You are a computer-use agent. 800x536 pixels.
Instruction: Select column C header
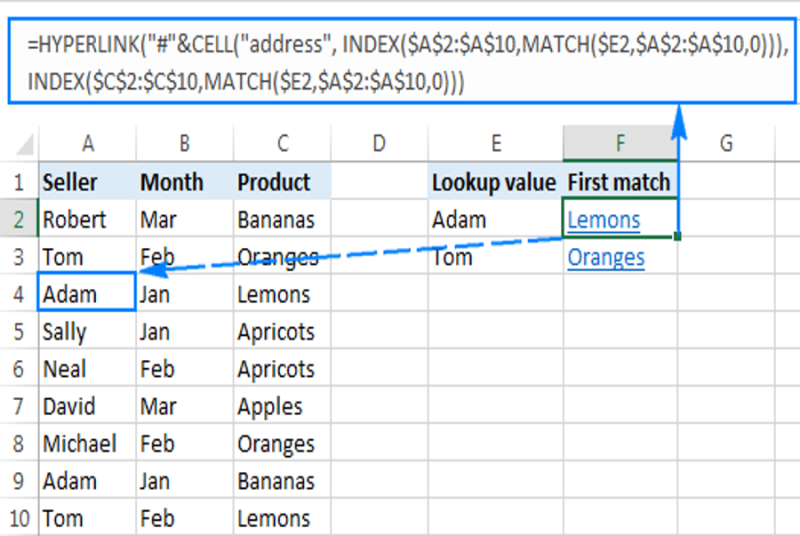(282, 144)
